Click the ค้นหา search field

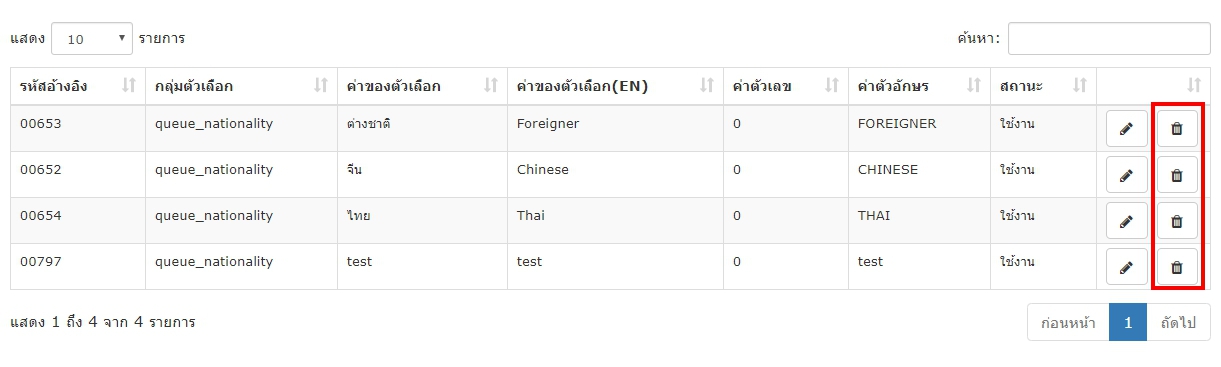[1109, 39]
